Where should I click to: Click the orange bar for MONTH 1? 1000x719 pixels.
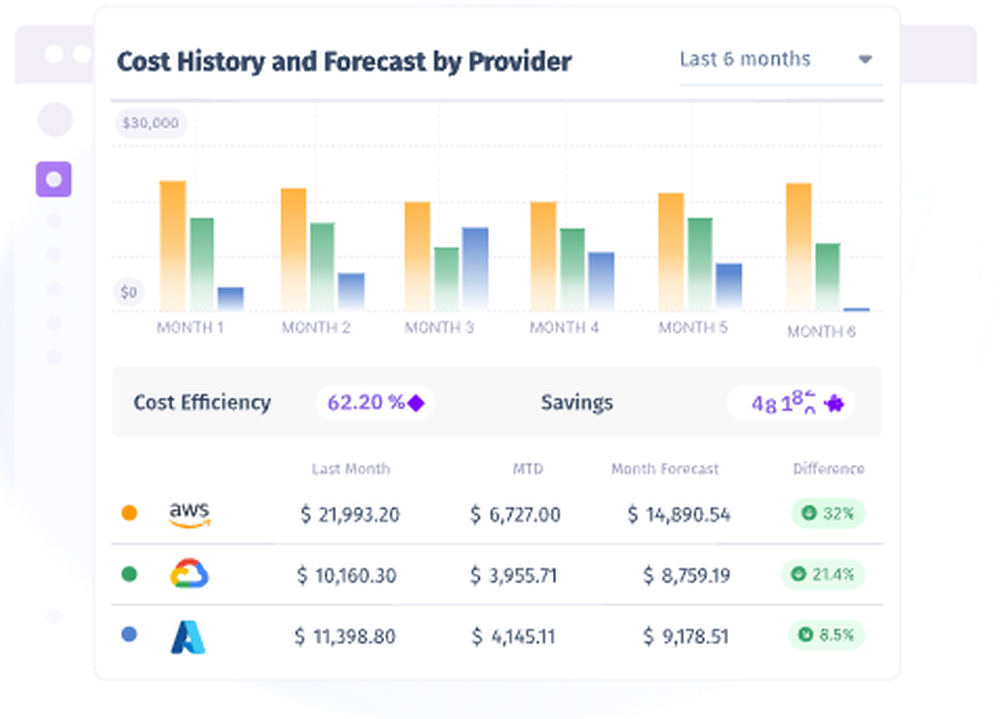coord(172,246)
